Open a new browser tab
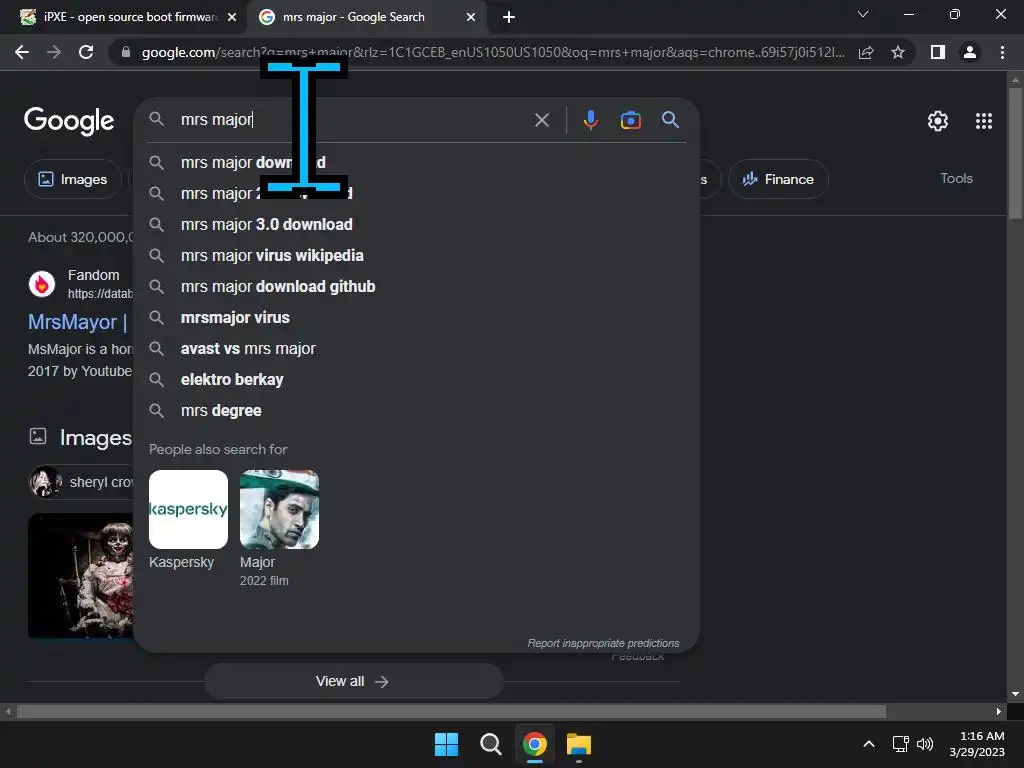The image size is (1024, 768). [509, 17]
